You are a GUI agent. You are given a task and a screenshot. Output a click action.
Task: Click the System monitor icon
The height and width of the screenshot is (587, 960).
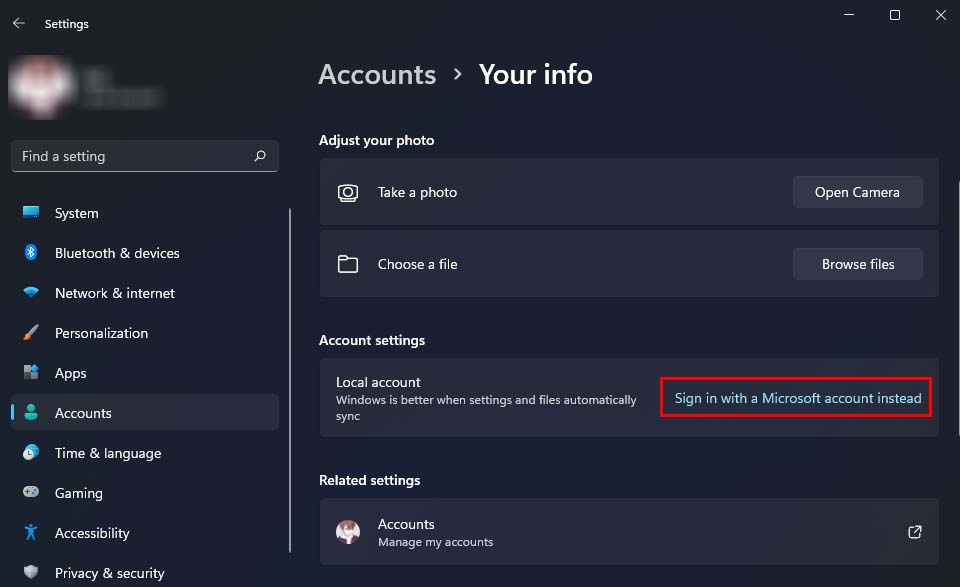[31, 212]
